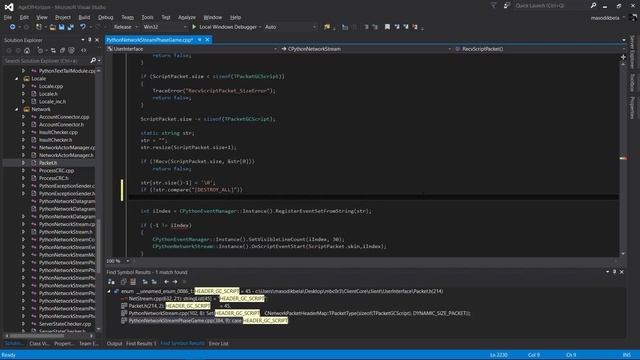
Task: Click the Undo toolbar icon
Action: coord(83,27)
